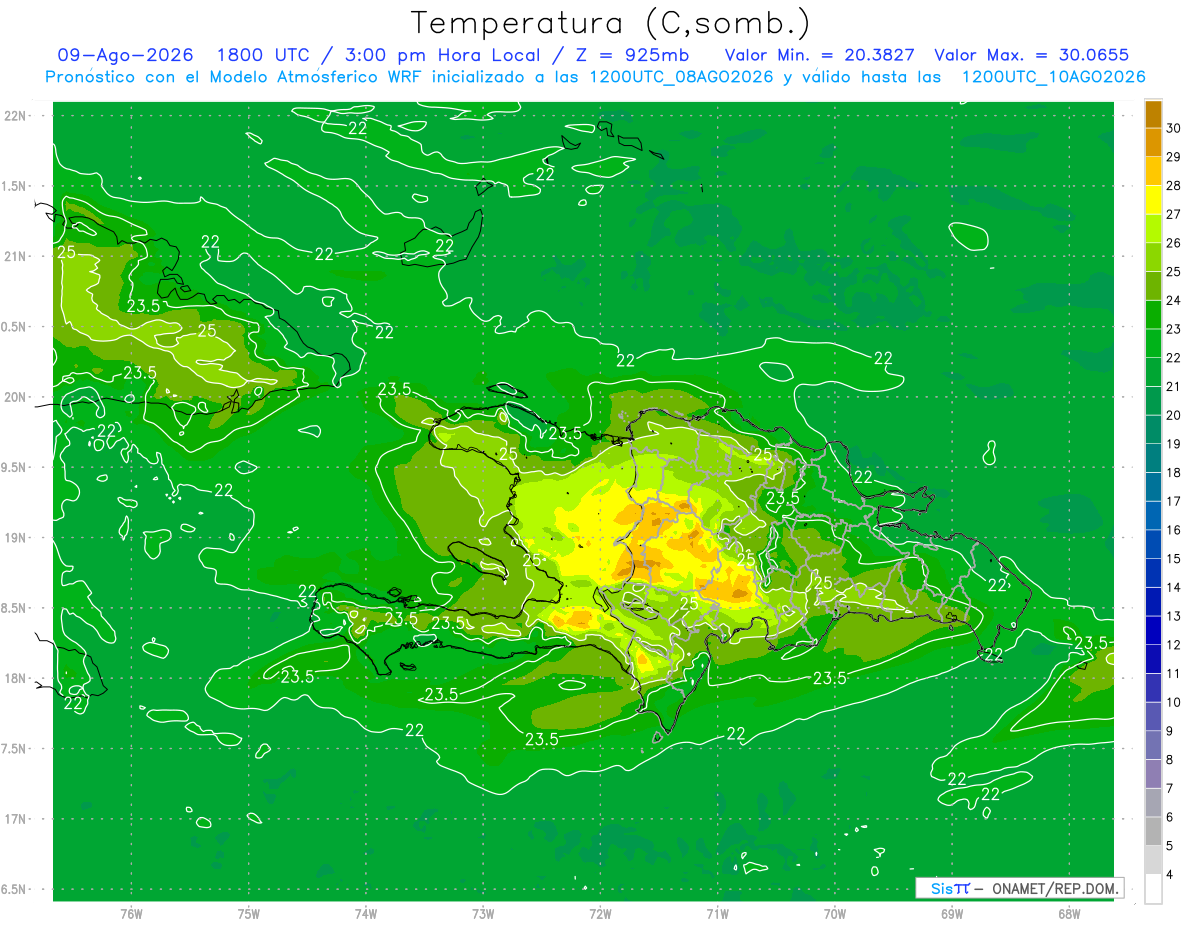Click the '18N' latitude axis label
1200x927 pixels.
16,678
